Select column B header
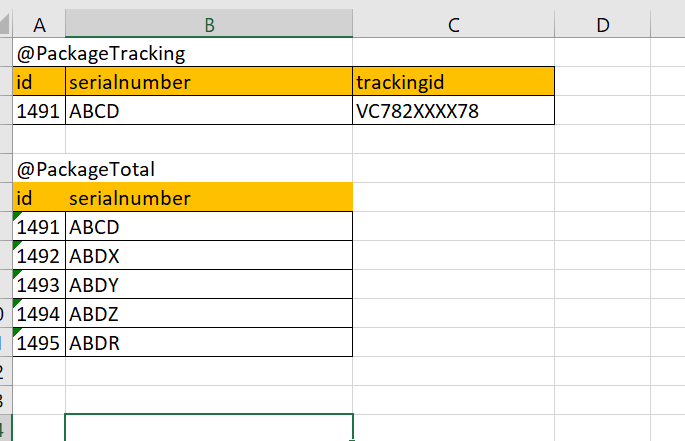The image size is (685, 441). 209,25
